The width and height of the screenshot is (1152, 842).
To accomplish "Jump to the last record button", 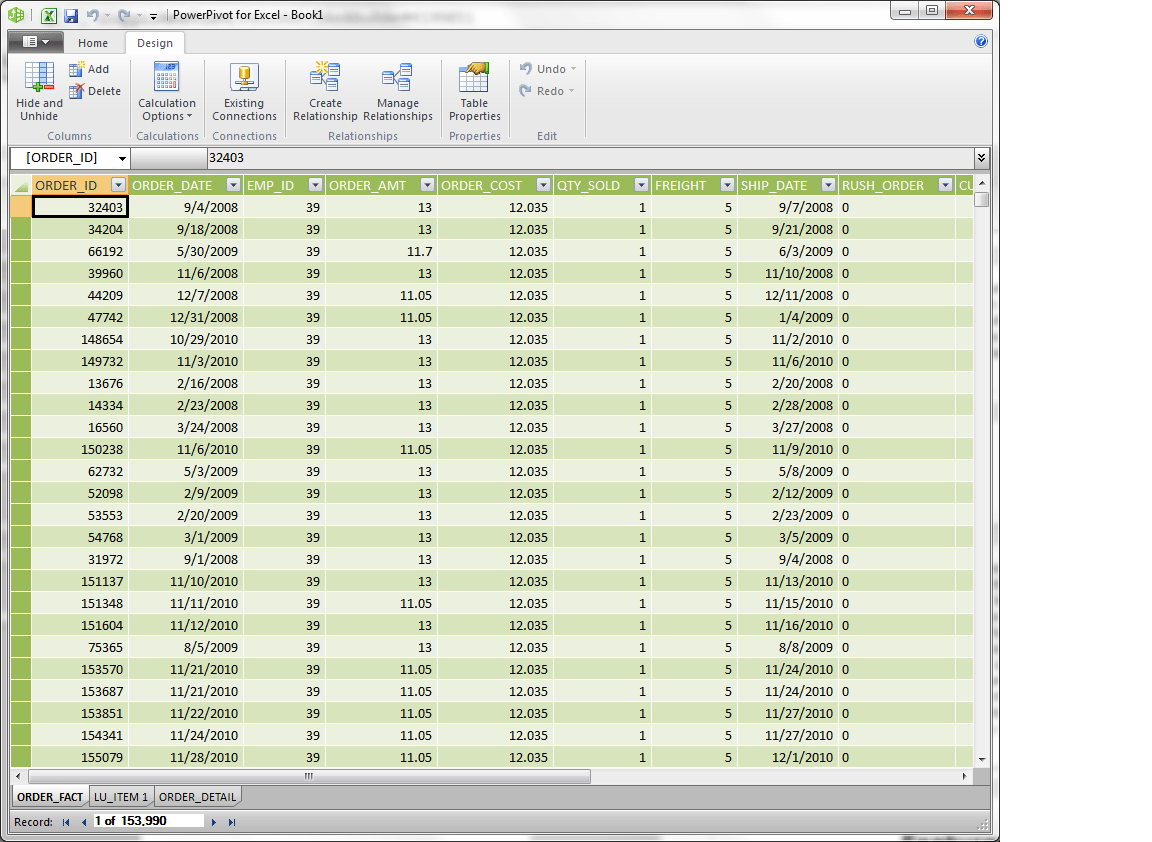I will pyautogui.click(x=232, y=822).
